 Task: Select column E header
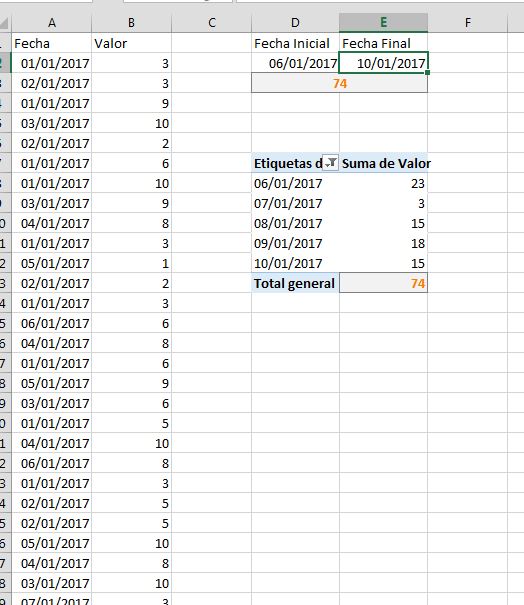(383, 23)
